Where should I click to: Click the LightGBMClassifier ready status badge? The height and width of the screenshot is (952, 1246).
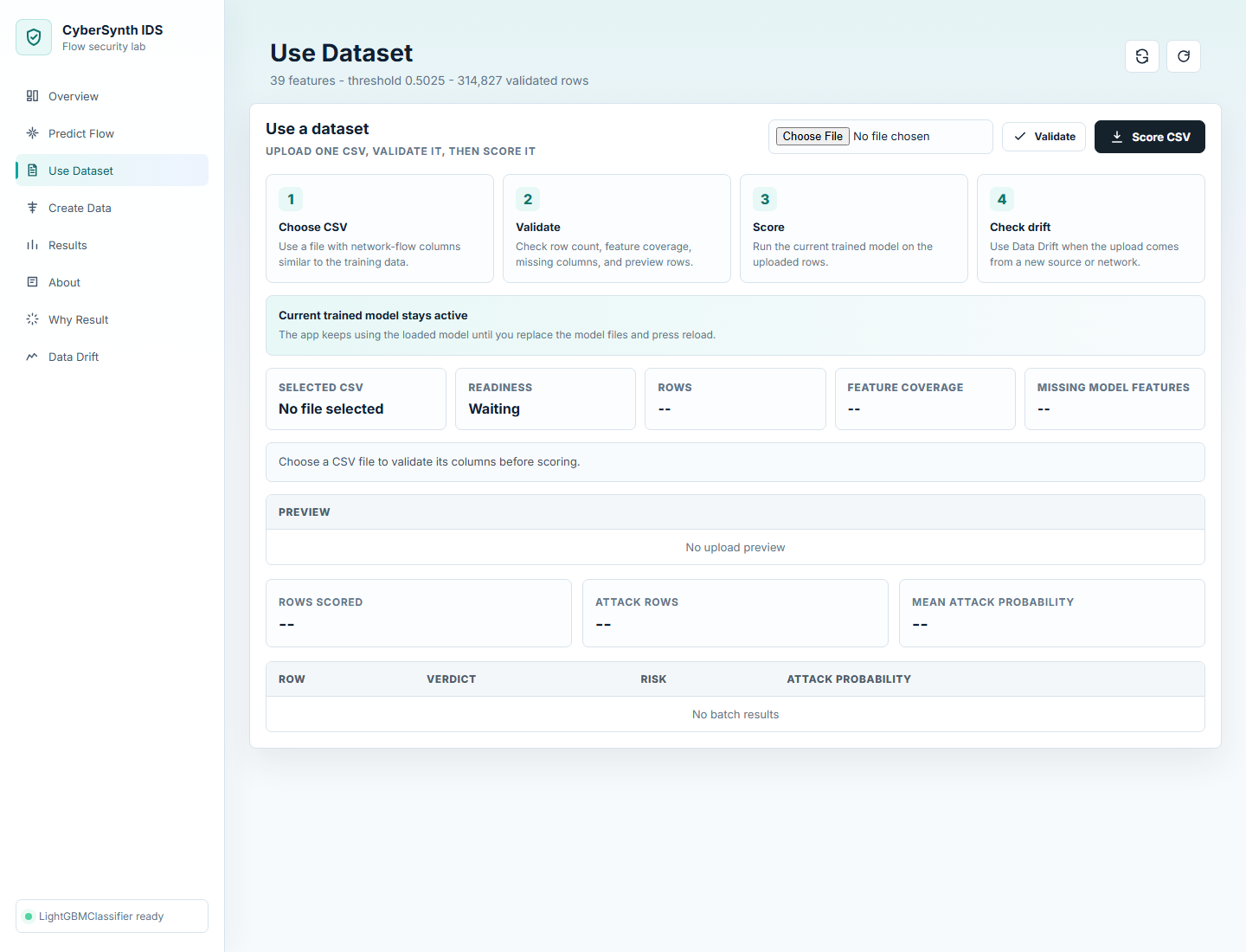[x=112, y=917]
